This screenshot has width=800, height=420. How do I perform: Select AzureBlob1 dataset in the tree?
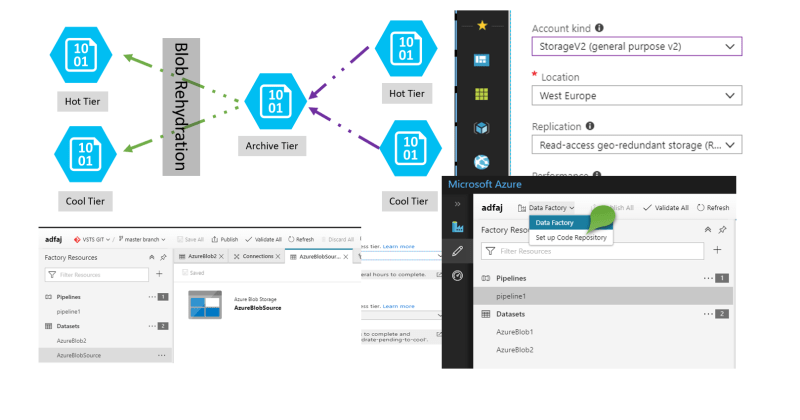(x=517, y=331)
